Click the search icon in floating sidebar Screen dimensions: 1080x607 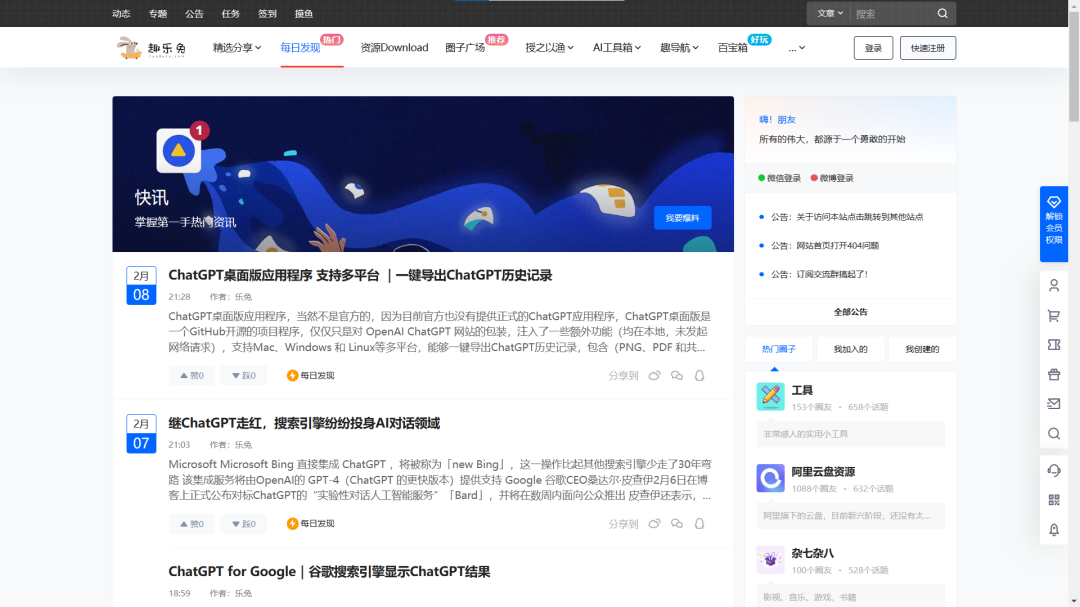pyautogui.click(x=1054, y=433)
